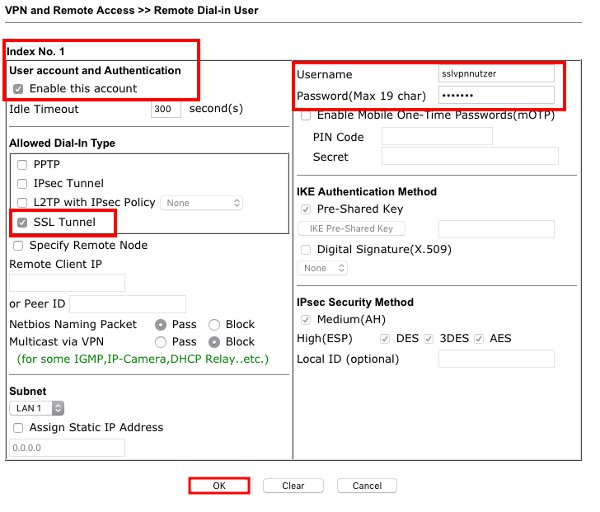Viewport: 600px width, 512px height.
Task: Toggle 3DES encryption checkbox
Action: pyautogui.click(x=429, y=339)
